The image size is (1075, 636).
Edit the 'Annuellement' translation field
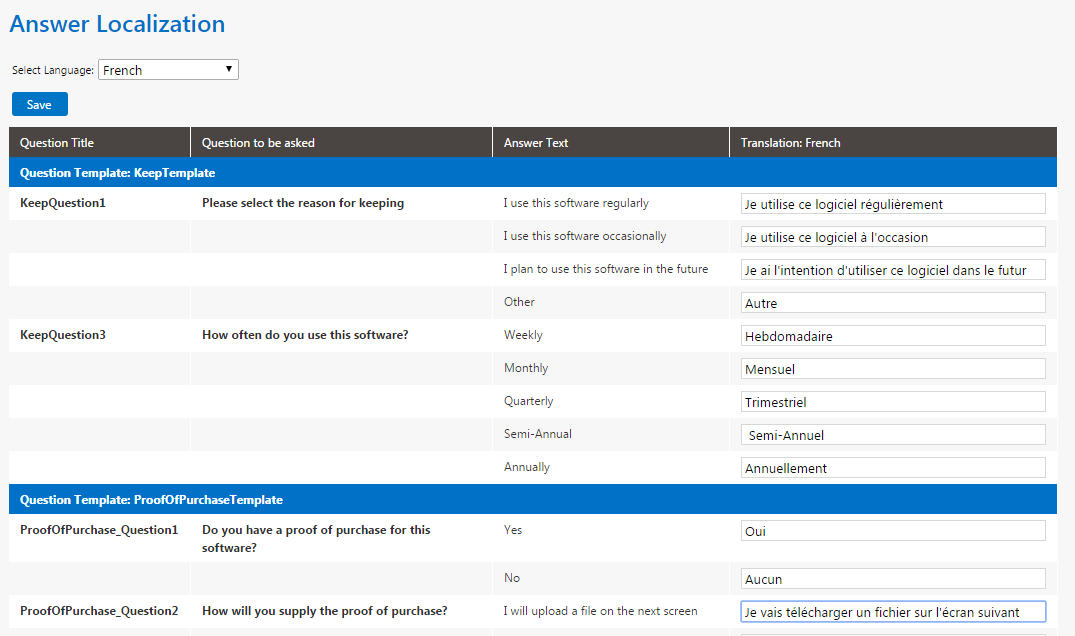tap(893, 468)
